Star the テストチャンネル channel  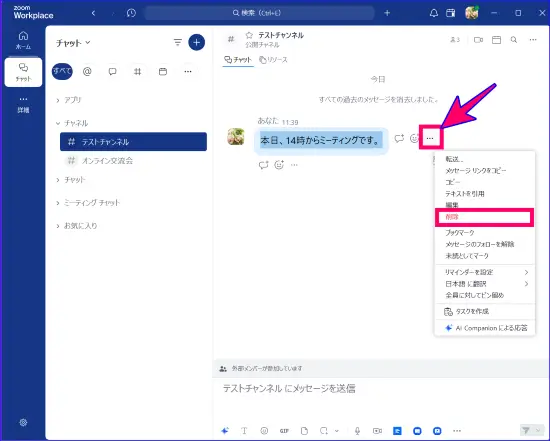pos(249,35)
